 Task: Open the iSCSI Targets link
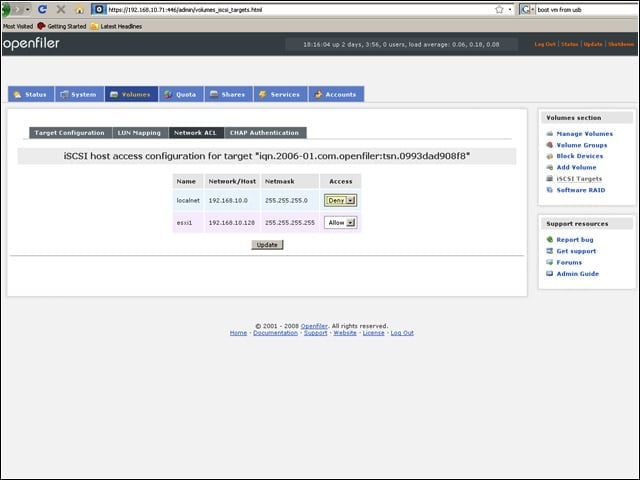point(579,179)
